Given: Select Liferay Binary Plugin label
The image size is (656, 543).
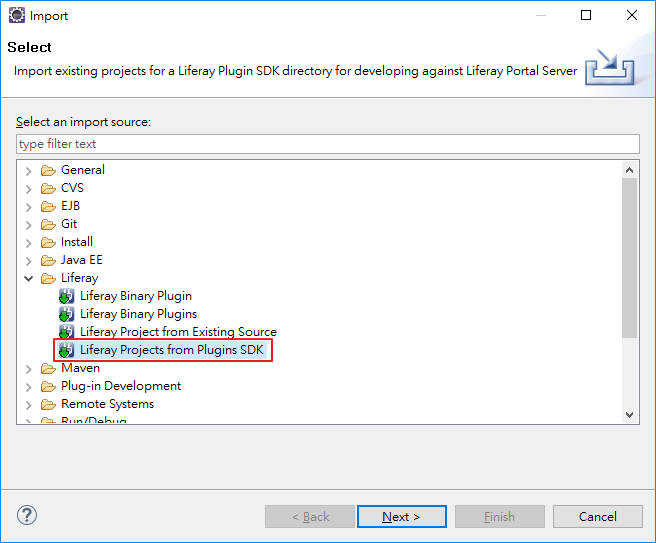Looking at the screenshot, I should (x=136, y=296).
